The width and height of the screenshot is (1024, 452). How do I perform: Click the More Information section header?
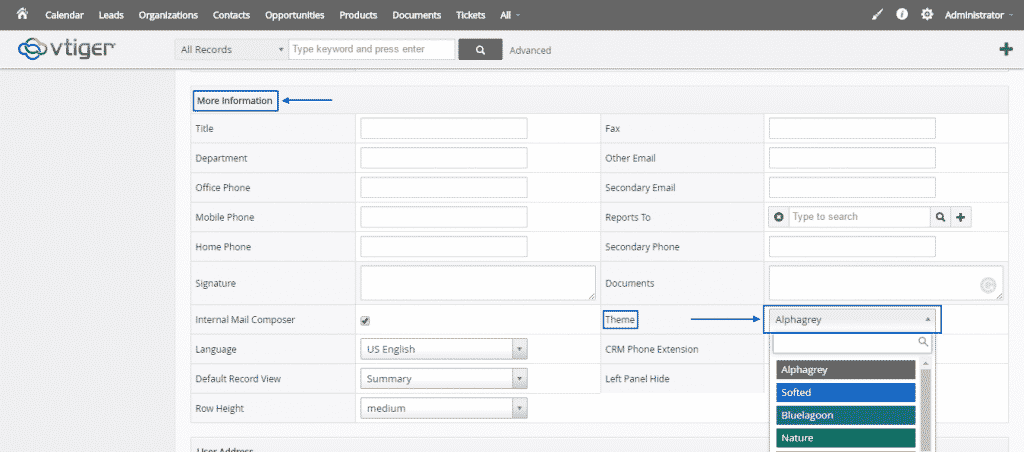click(235, 101)
